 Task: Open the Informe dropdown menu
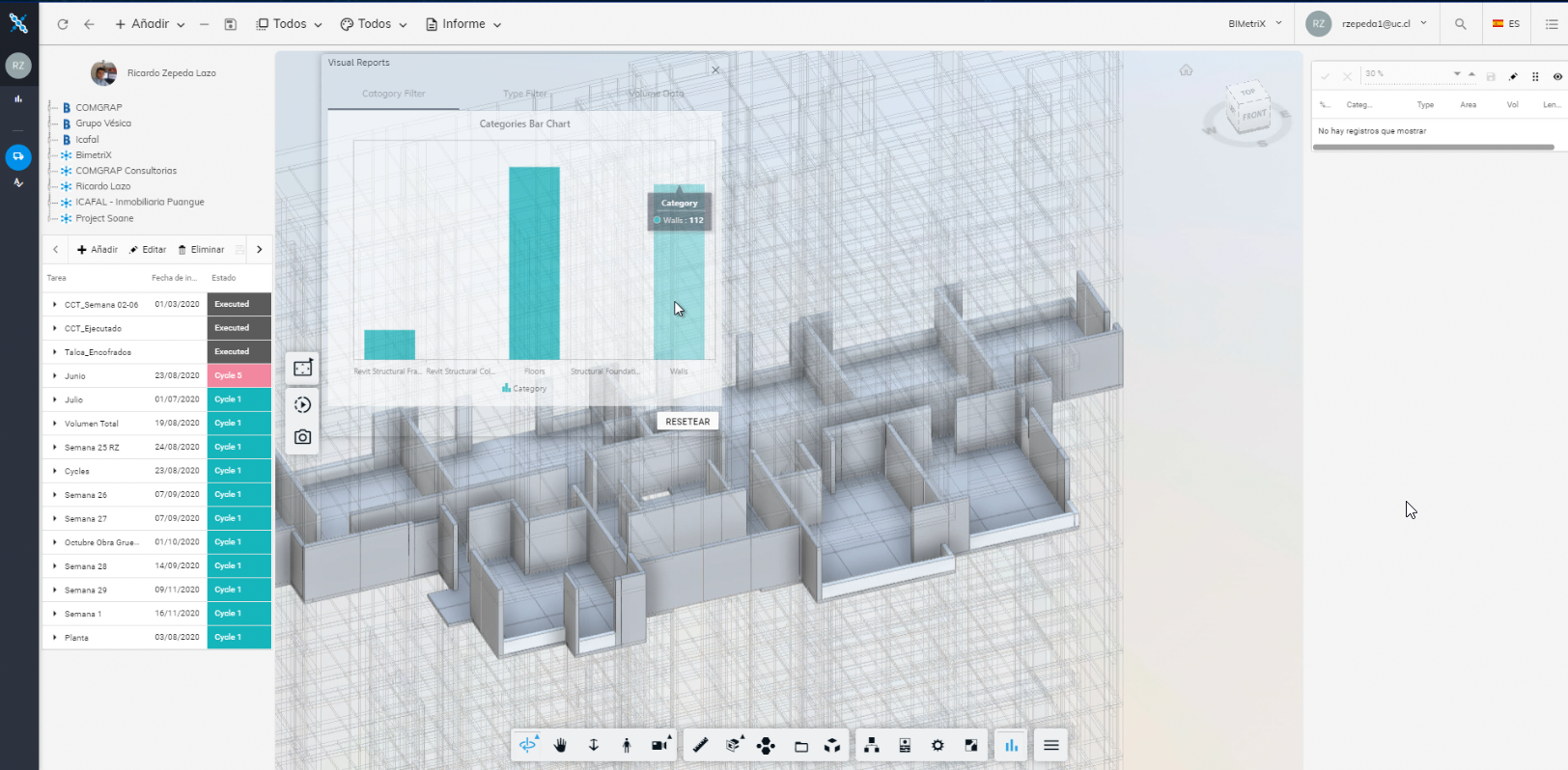click(x=463, y=24)
